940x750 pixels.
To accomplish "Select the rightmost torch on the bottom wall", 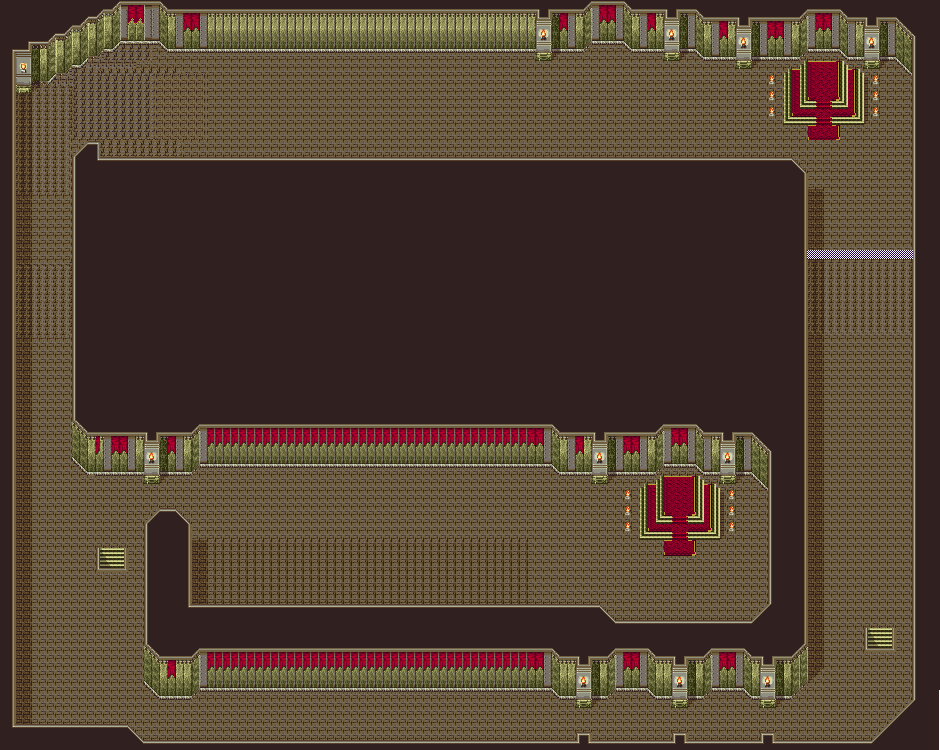I will [767, 681].
